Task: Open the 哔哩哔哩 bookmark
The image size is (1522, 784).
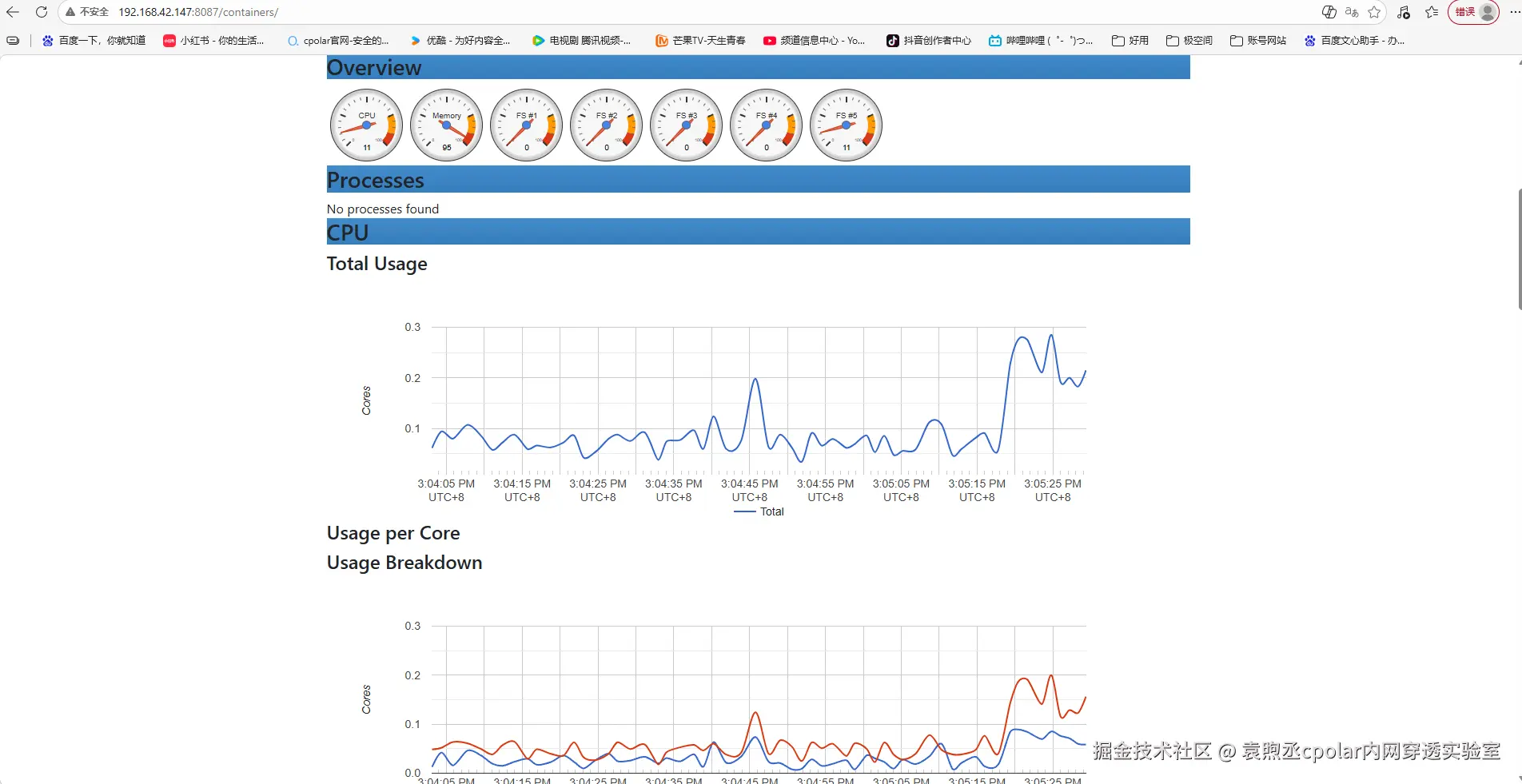Action: 1041,40
